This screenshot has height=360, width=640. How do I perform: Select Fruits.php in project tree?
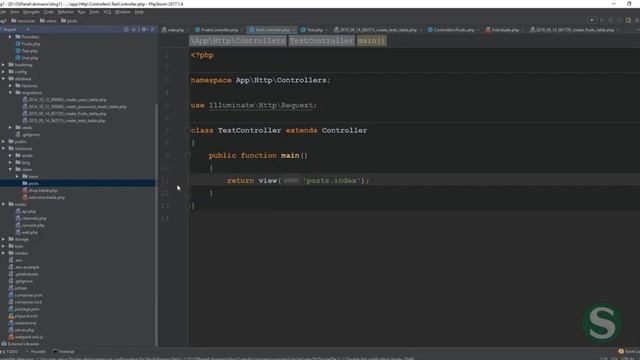pos(28,44)
